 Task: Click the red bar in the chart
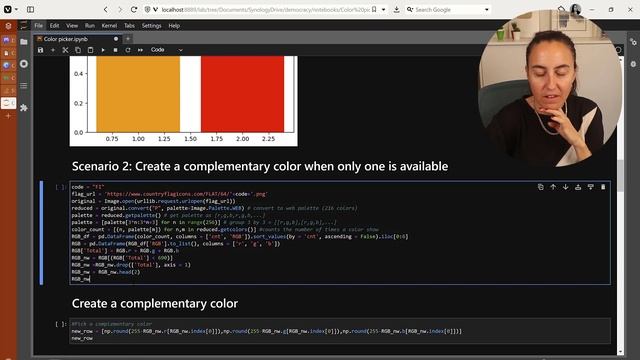coord(242,94)
